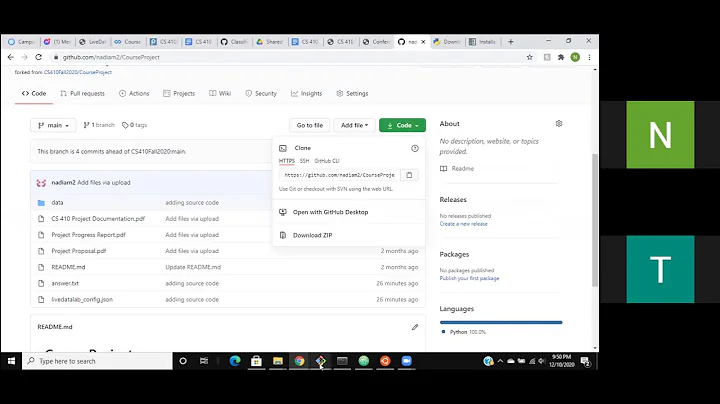The image size is (720, 404).
Task: View 0 tags link
Action: [135, 125]
